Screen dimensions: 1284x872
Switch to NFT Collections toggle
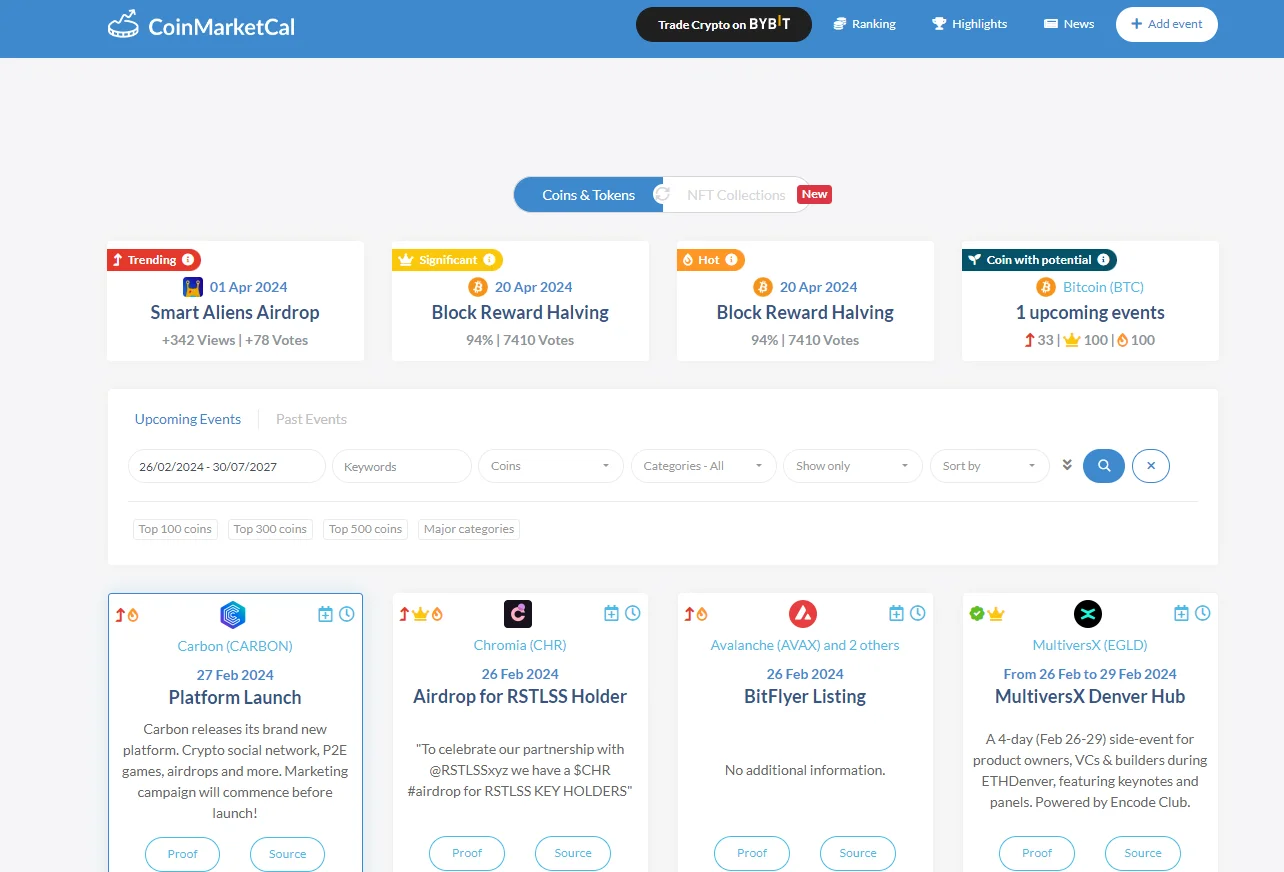(x=736, y=195)
